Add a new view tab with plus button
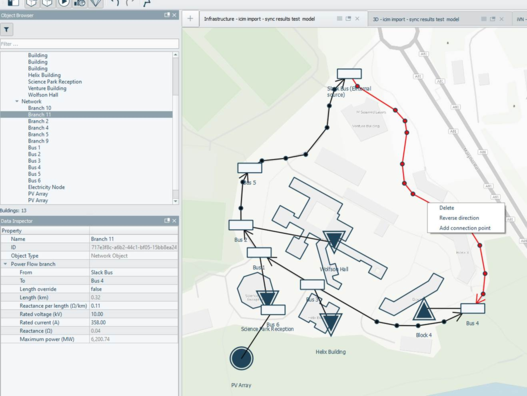The image size is (527, 396). click(190, 19)
